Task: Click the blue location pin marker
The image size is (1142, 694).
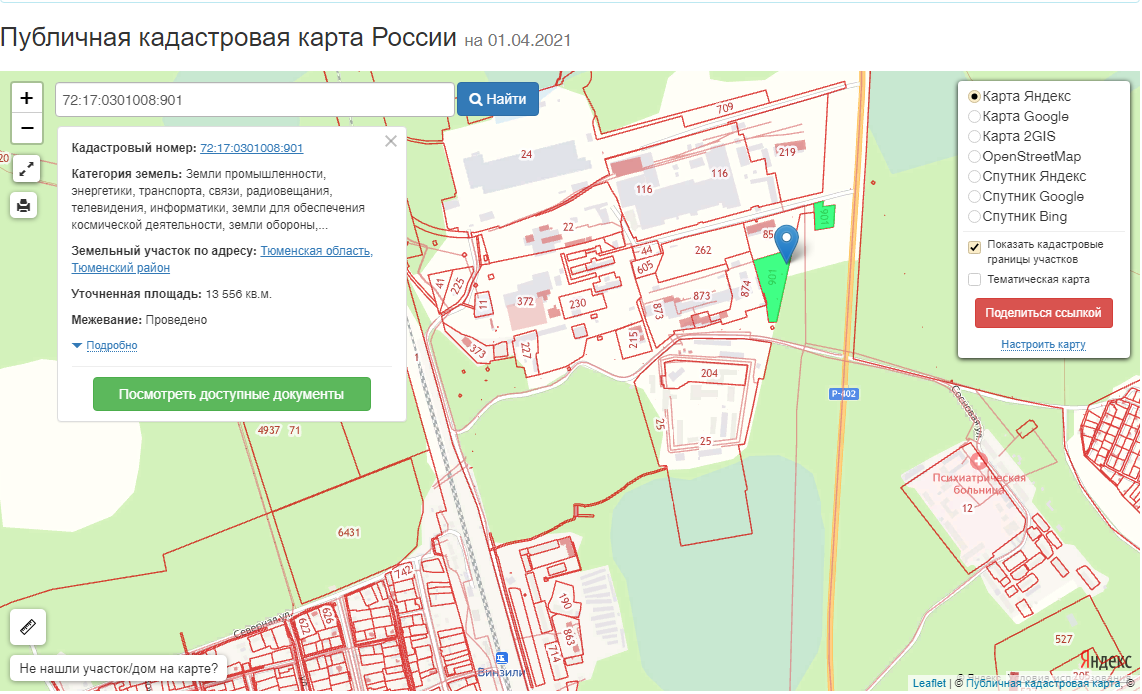Action: (x=787, y=243)
